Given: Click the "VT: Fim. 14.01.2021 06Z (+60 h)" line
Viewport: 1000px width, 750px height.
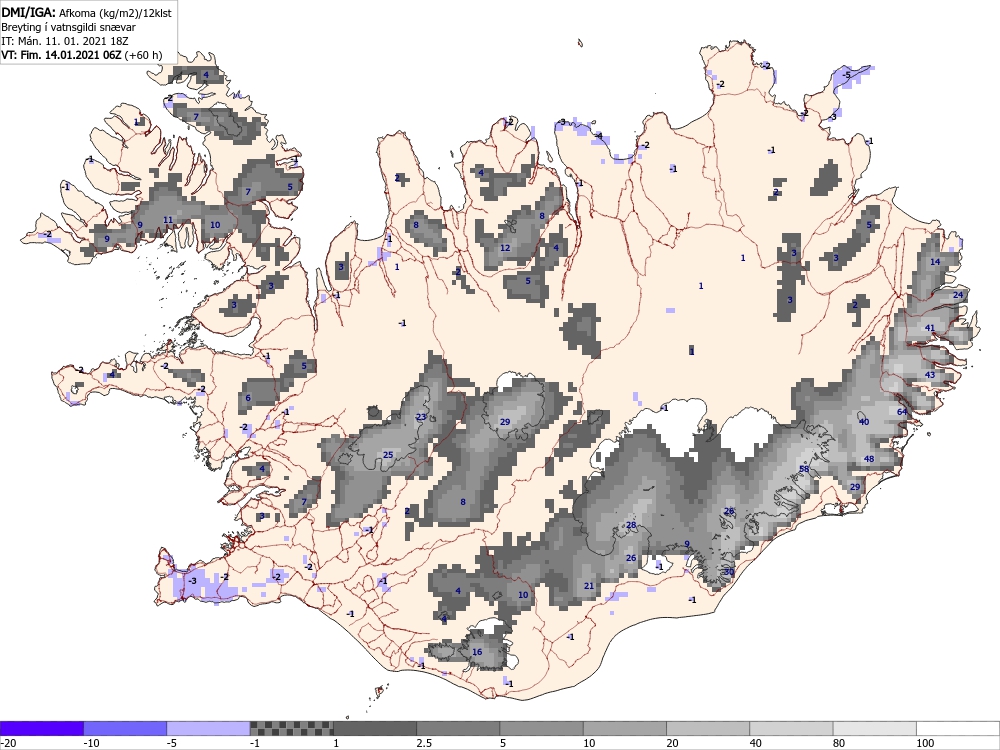Looking at the screenshot, I should (82, 55).
